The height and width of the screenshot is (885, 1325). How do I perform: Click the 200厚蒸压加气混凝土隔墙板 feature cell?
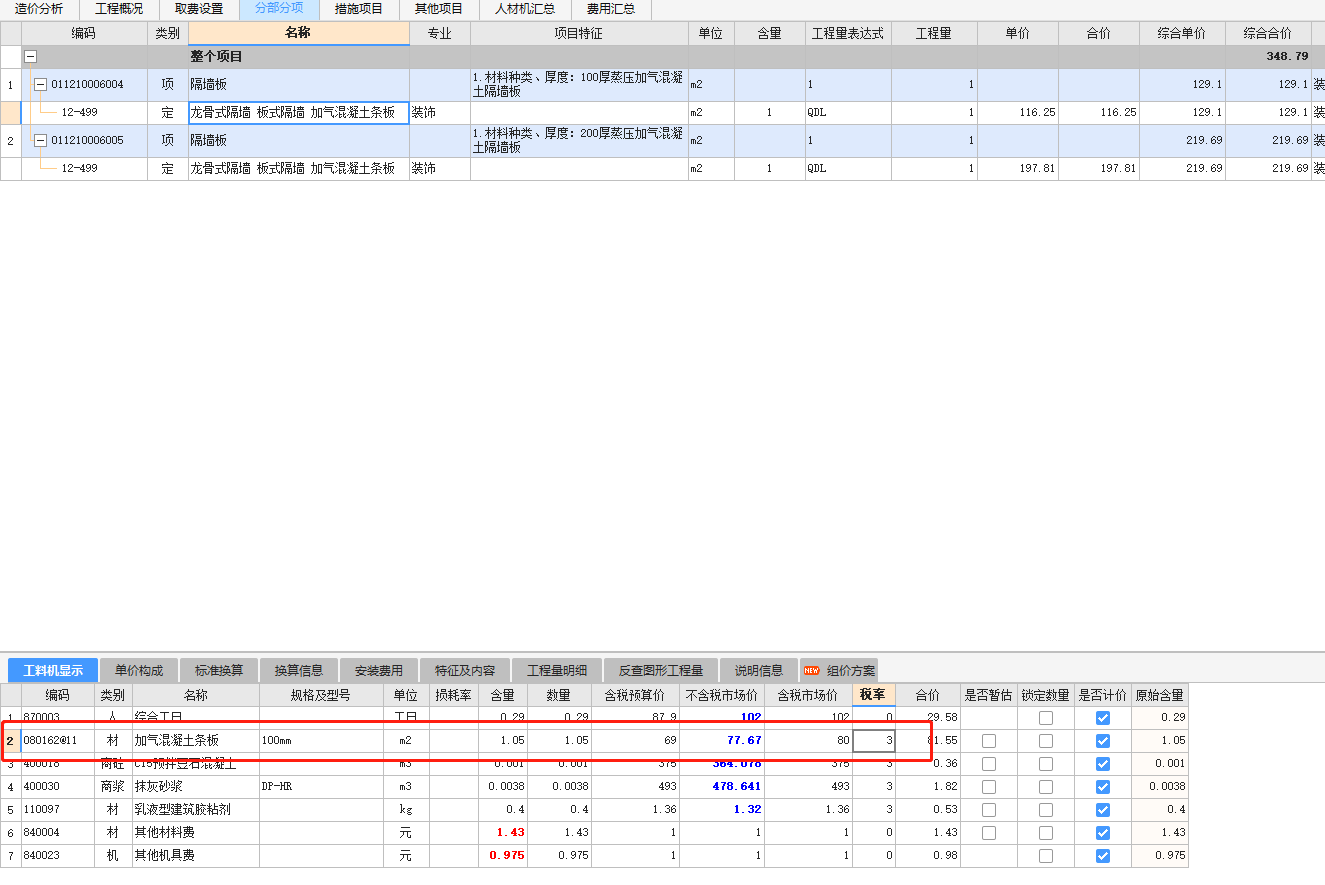click(579, 141)
